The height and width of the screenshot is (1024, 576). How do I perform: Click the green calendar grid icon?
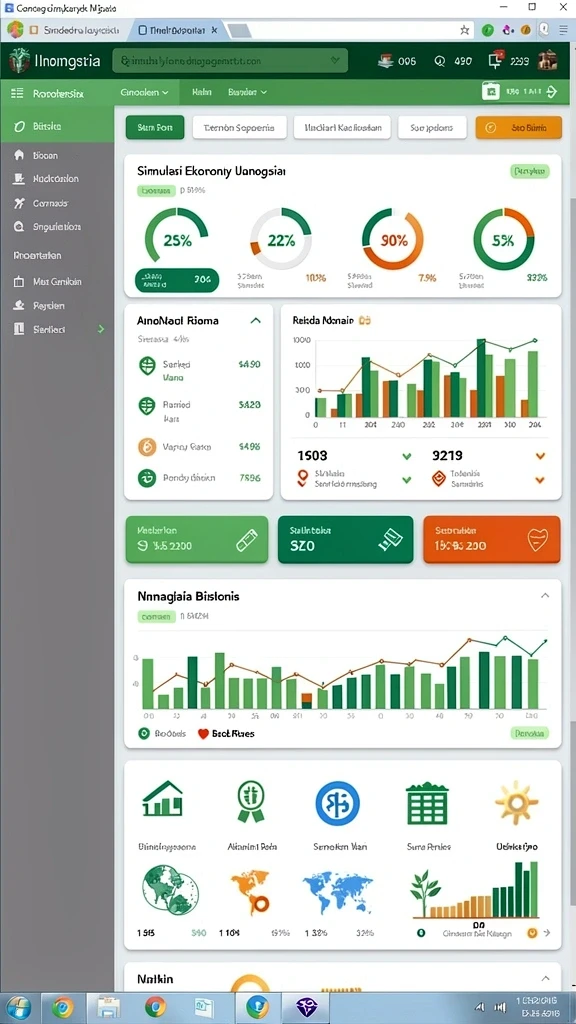click(x=426, y=803)
